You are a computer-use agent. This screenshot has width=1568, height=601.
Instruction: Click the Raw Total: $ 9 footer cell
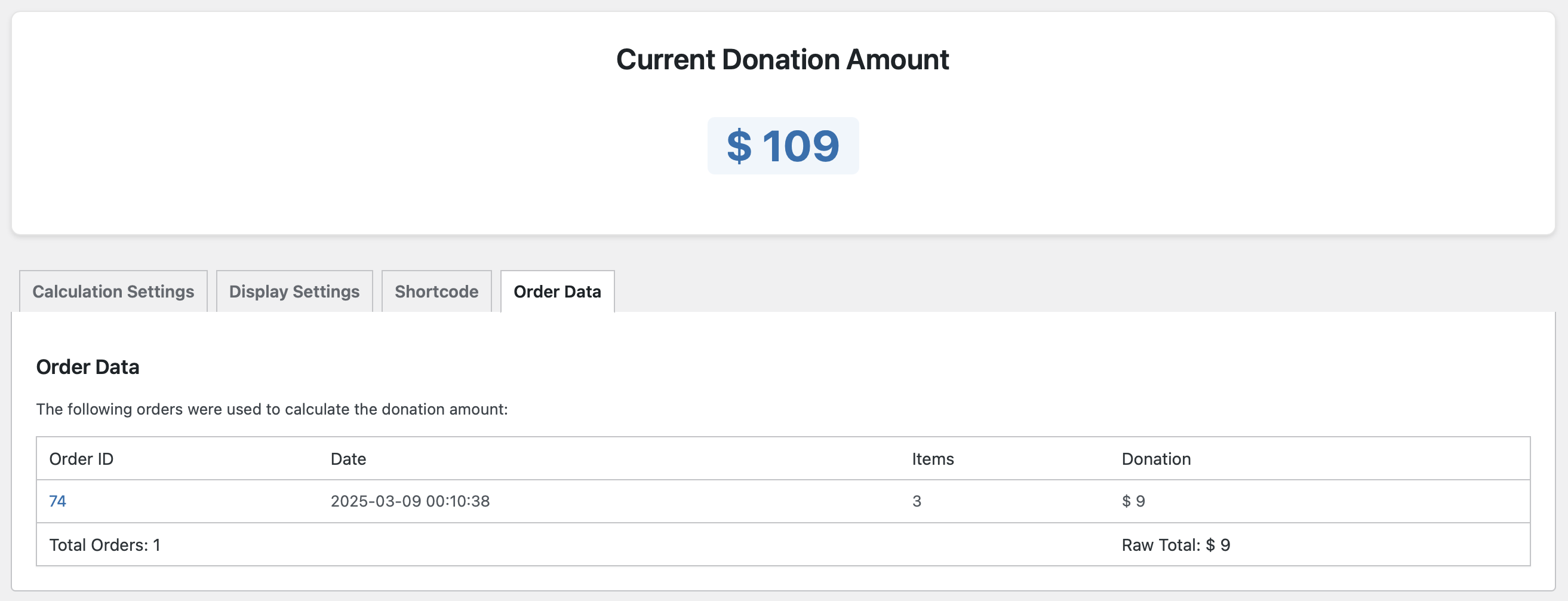pos(1175,545)
